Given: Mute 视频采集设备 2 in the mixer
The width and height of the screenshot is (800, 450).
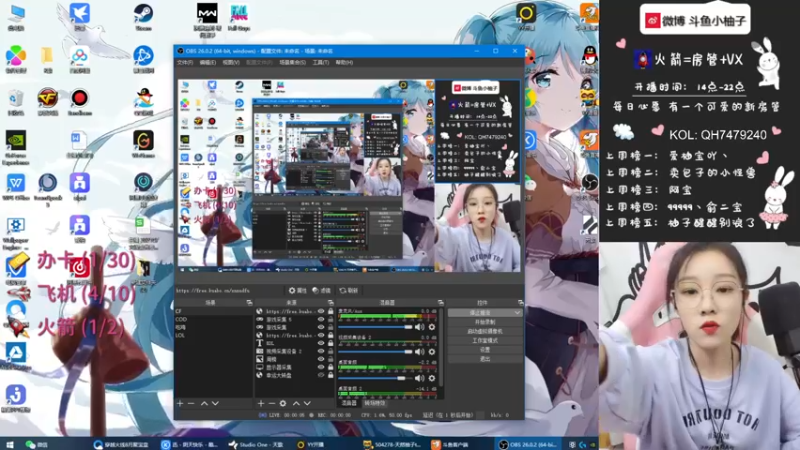Looking at the screenshot, I should pos(420,352).
